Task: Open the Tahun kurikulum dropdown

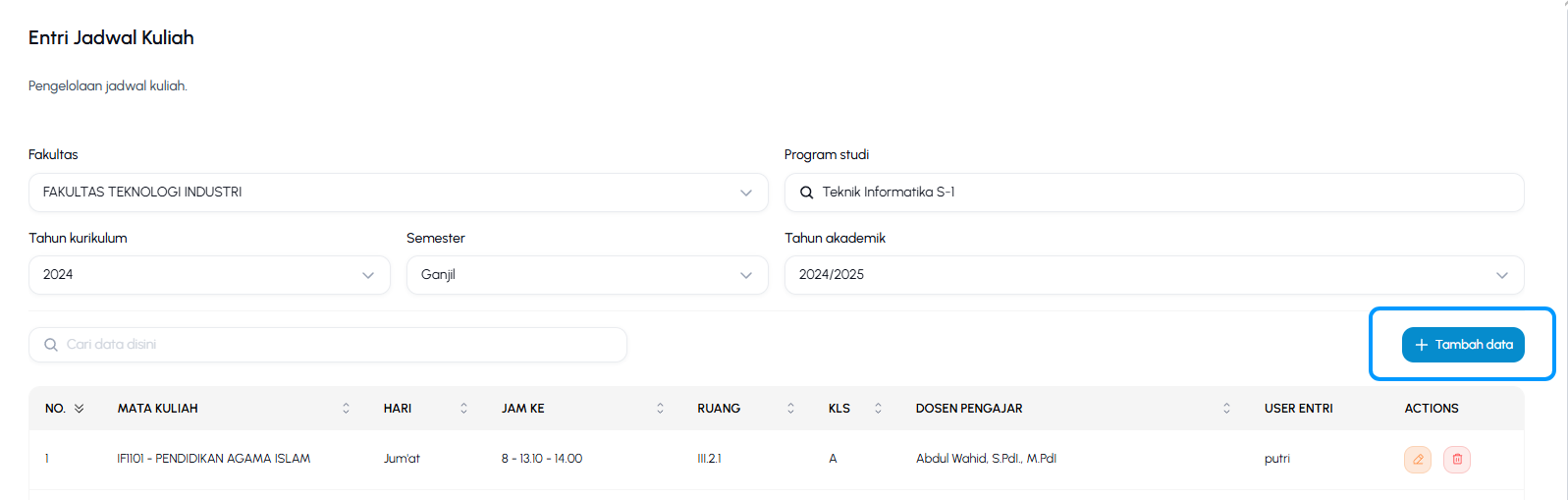Action: 209,275
